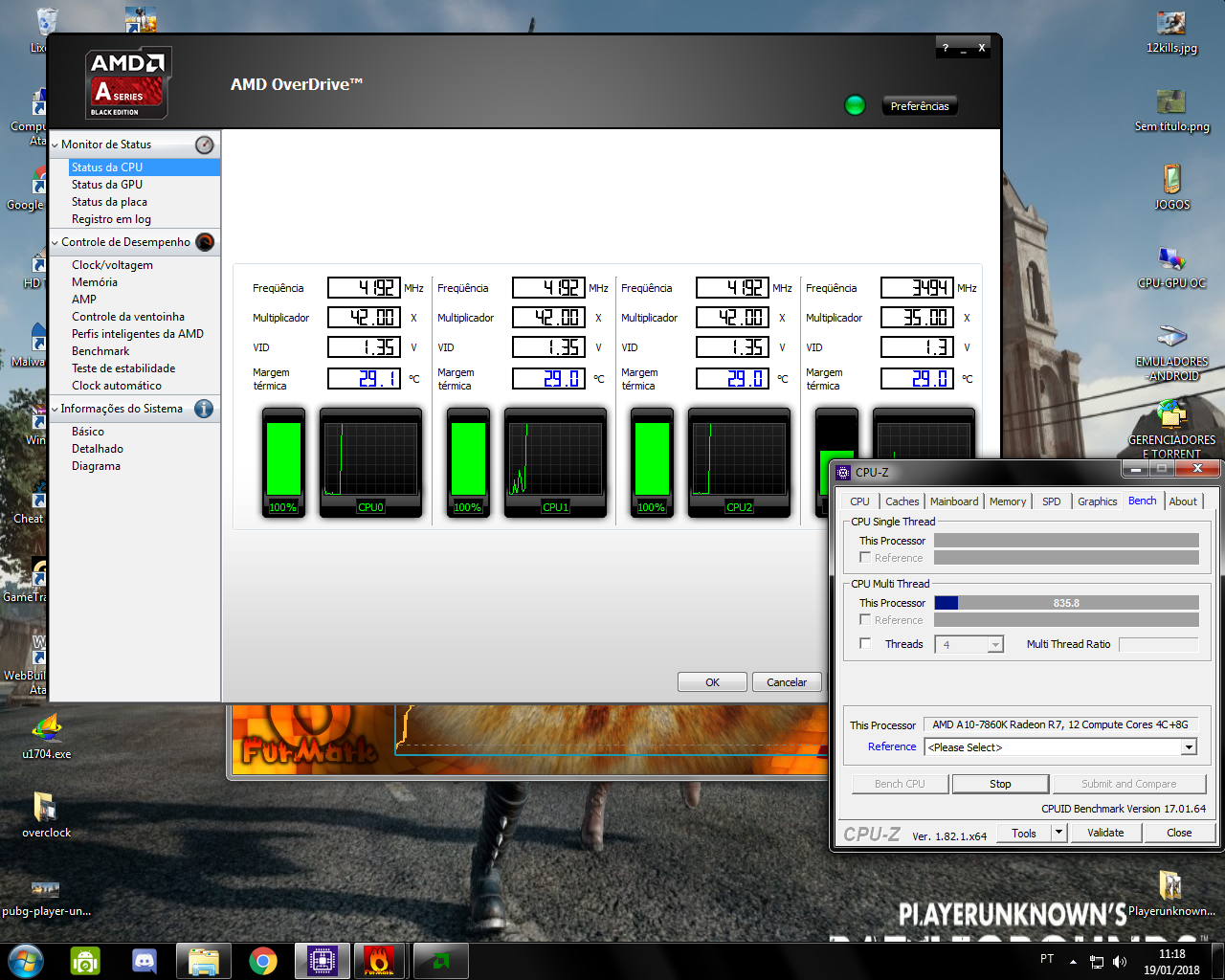Click the Tools button in CPU-Z

(x=1024, y=833)
